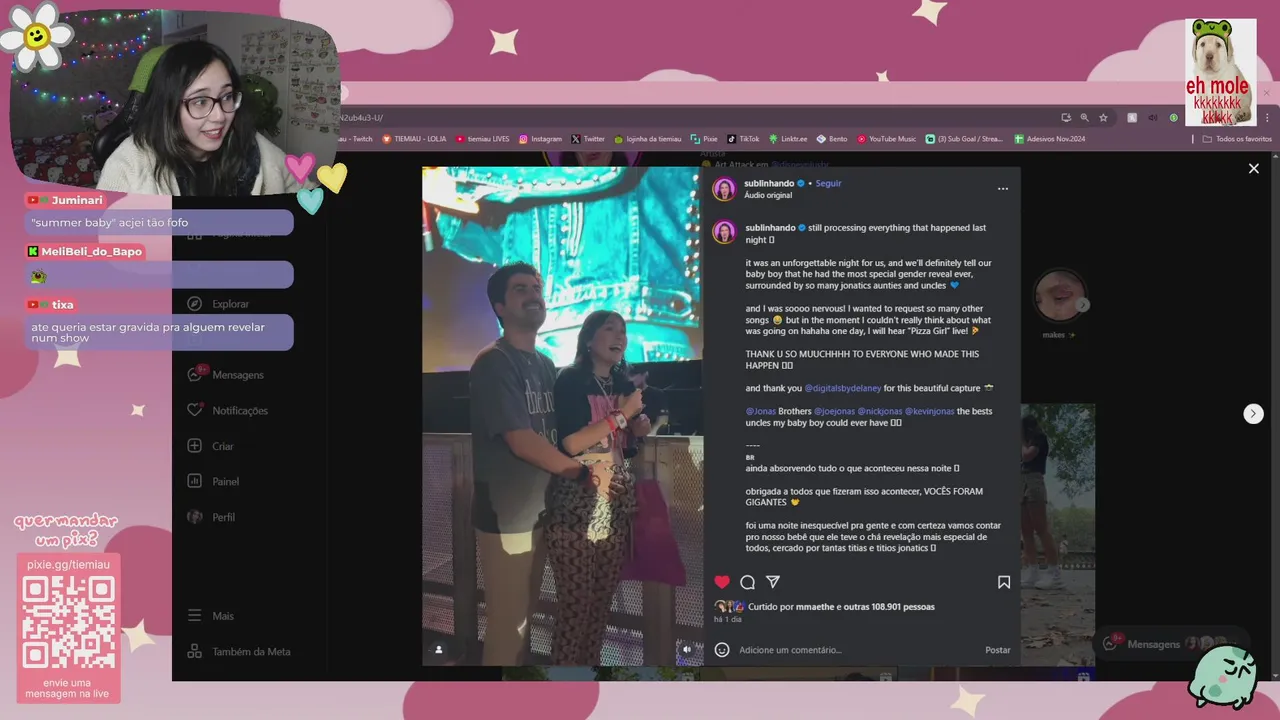Click the tab audio speaker icon in the toolbar
The height and width of the screenshot is (720, 1280).
tap(1151, 118)
